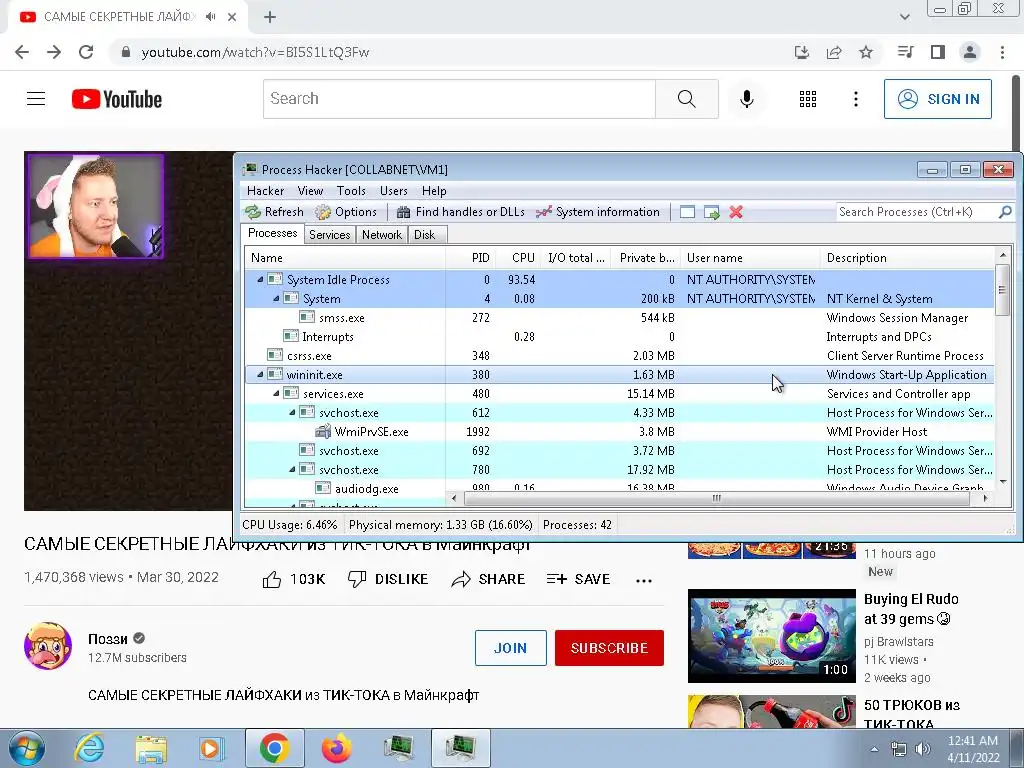Click the DISLIKE button

click(388, 579)
